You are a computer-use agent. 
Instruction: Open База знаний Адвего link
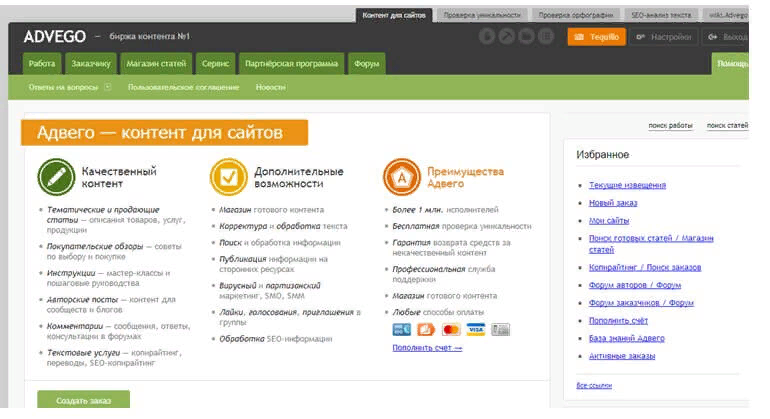coord(627,338)
